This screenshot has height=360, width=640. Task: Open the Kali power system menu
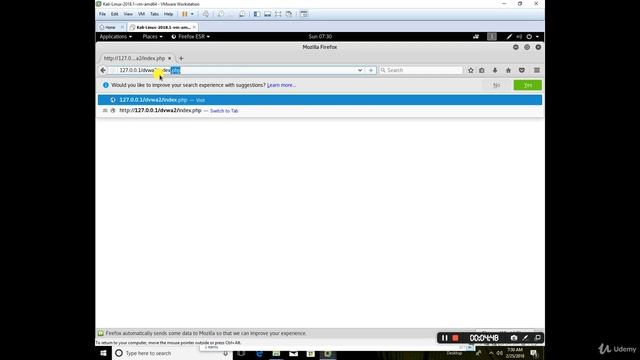click(x=533, y=36)
